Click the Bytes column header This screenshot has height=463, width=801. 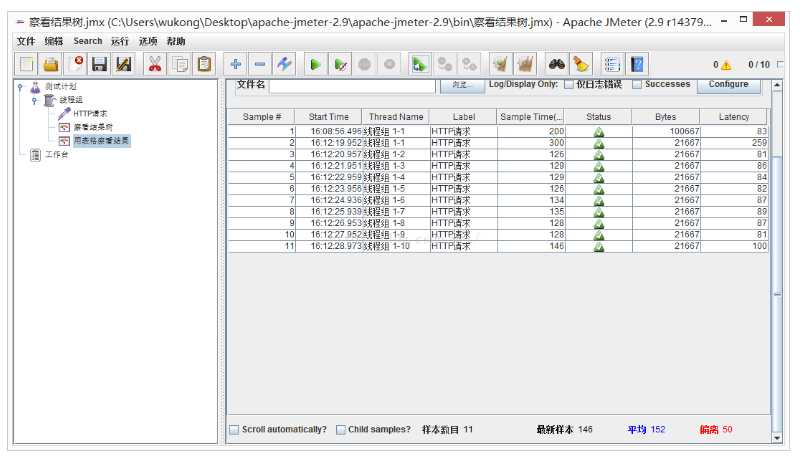pos(666,117)
